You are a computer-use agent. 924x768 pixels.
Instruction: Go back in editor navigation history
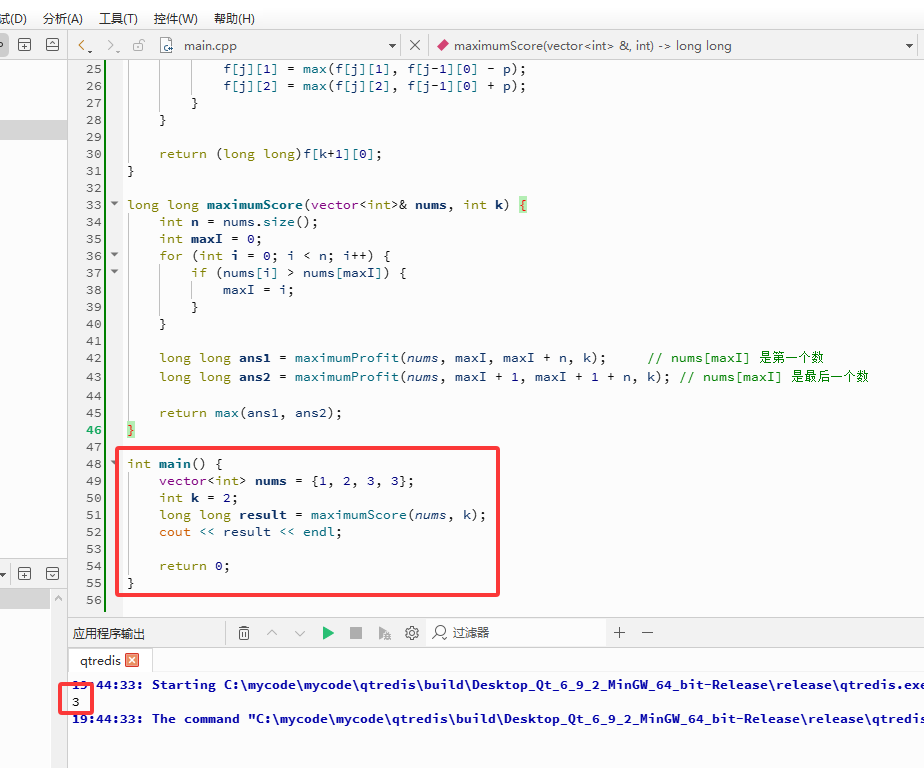[85, 45]
